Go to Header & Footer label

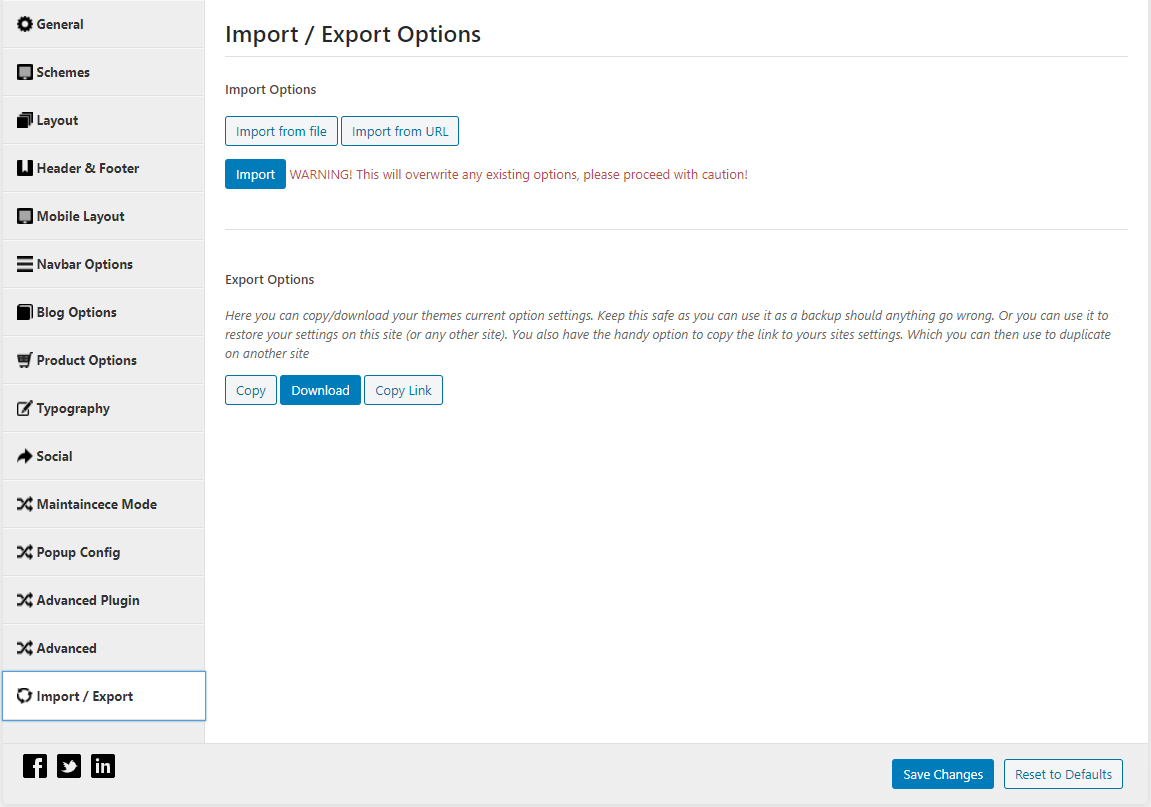88,168
